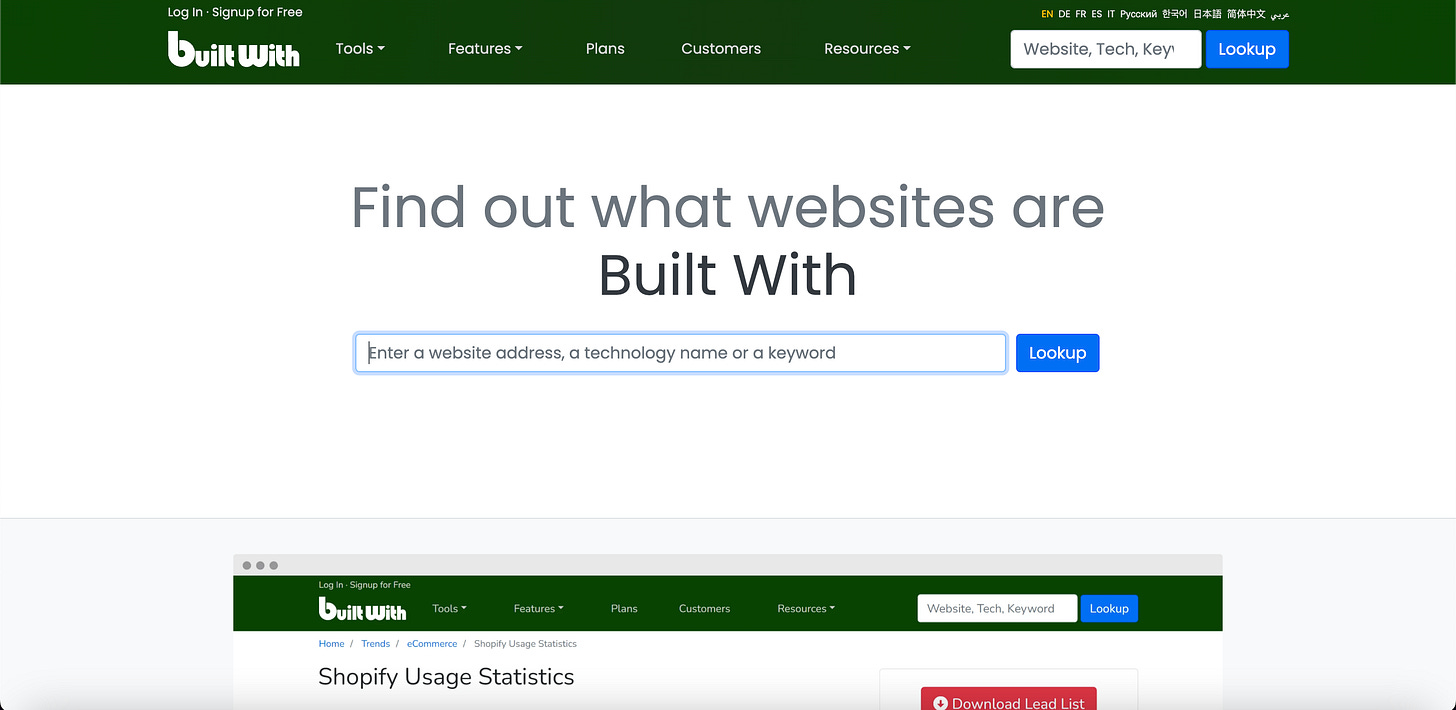
Task: Expand the Features menu in top header
Action: click(x=485, y=48)
